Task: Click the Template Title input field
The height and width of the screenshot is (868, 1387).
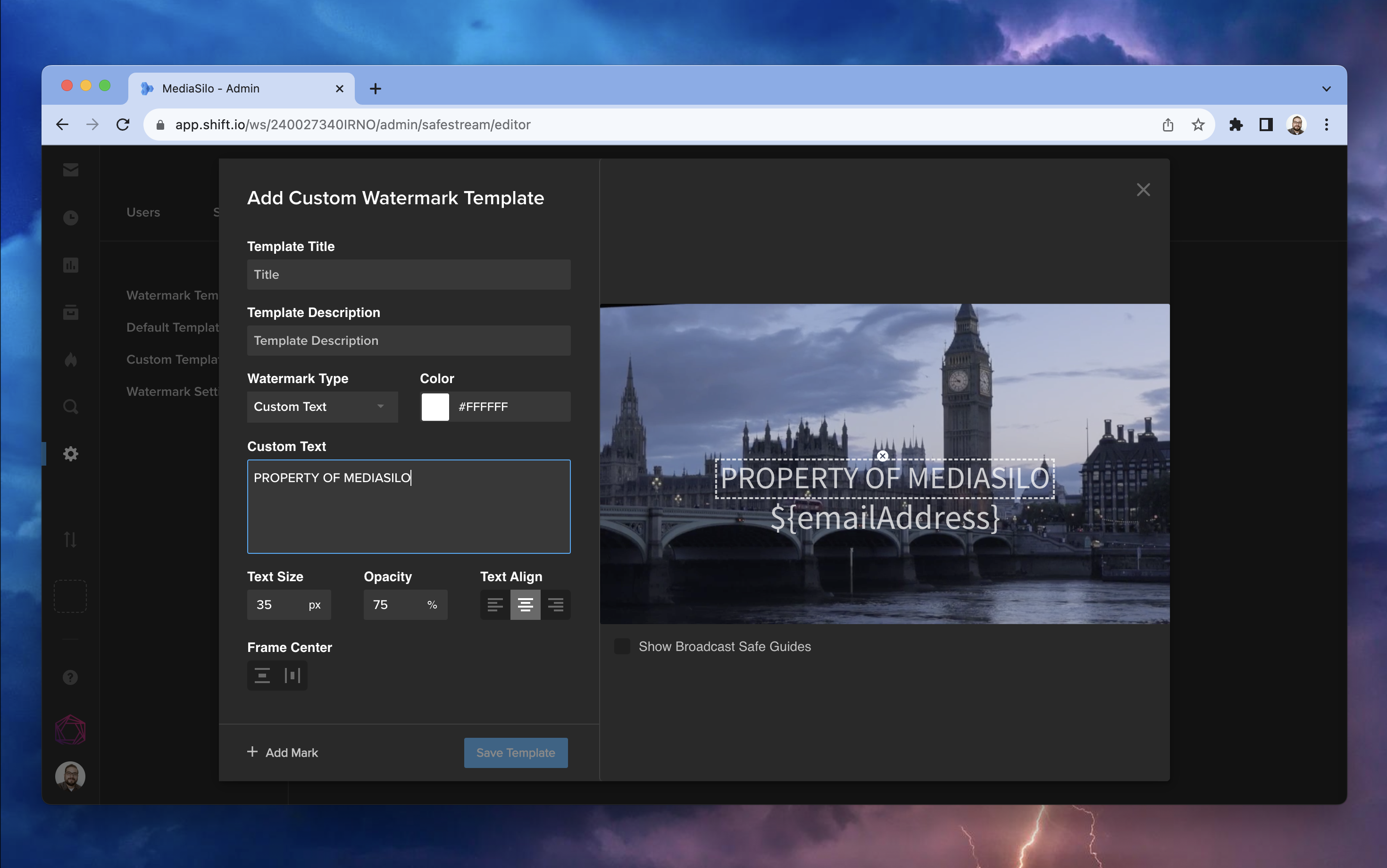Action: click(409, 275)
